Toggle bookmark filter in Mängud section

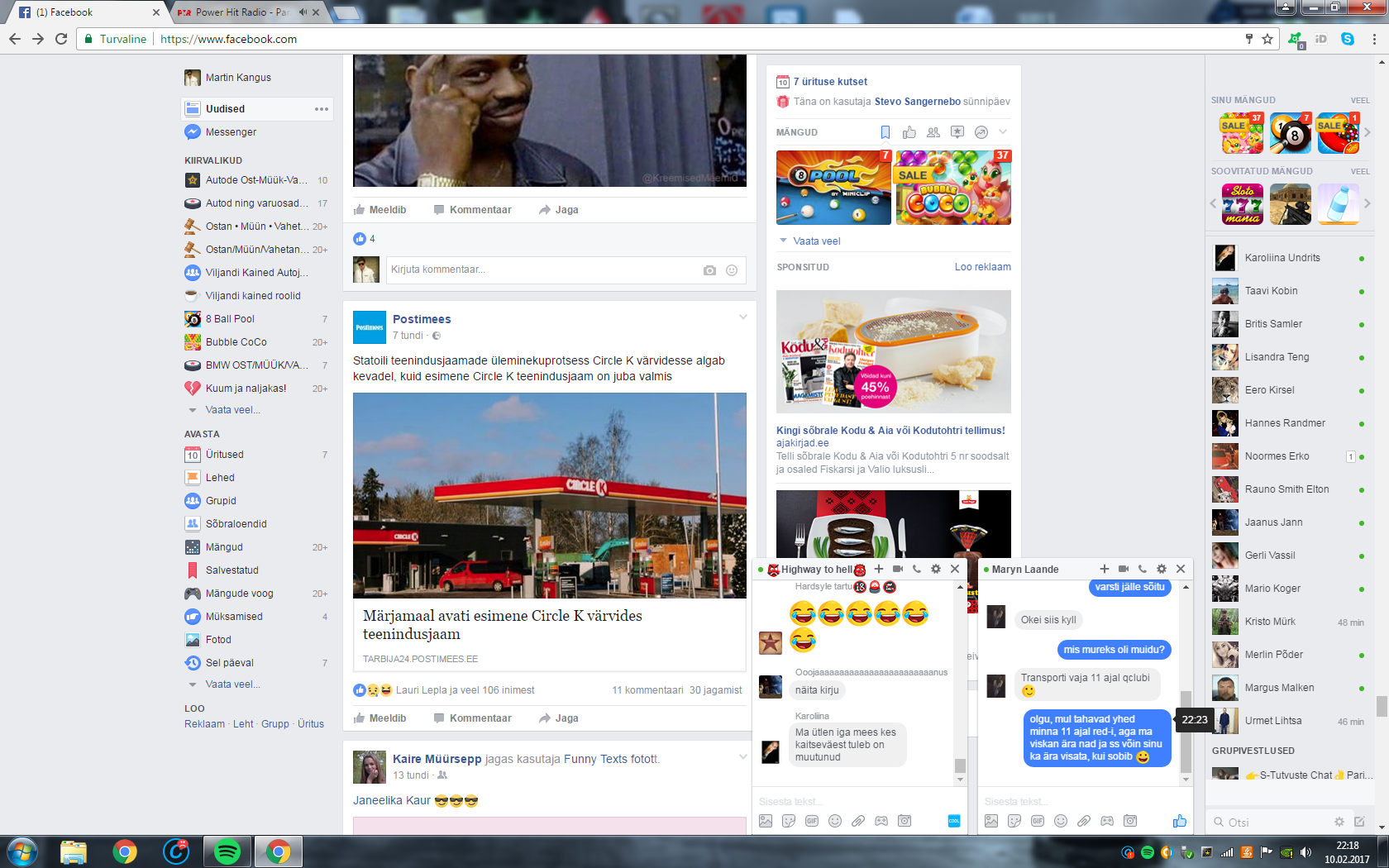click(885, 132)
